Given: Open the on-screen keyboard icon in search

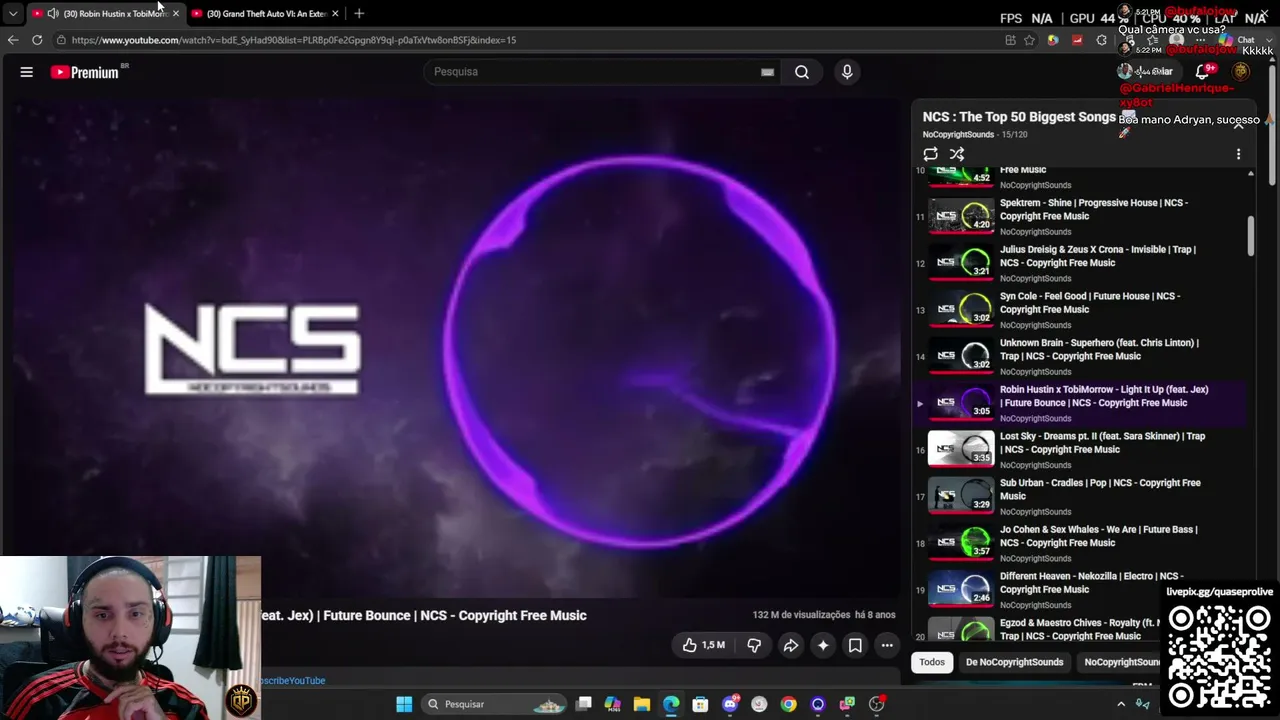Looking at the screenshot, I should (767, 72).
